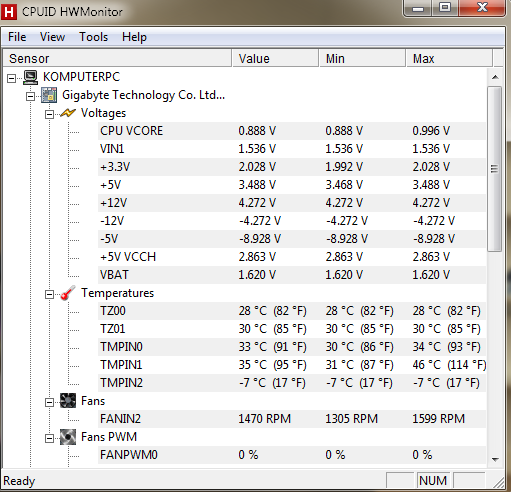This screenshot has height=492, width=511.
Task: Click the Gigabyte motherboard icon
Action: click(x=49, y=95)
